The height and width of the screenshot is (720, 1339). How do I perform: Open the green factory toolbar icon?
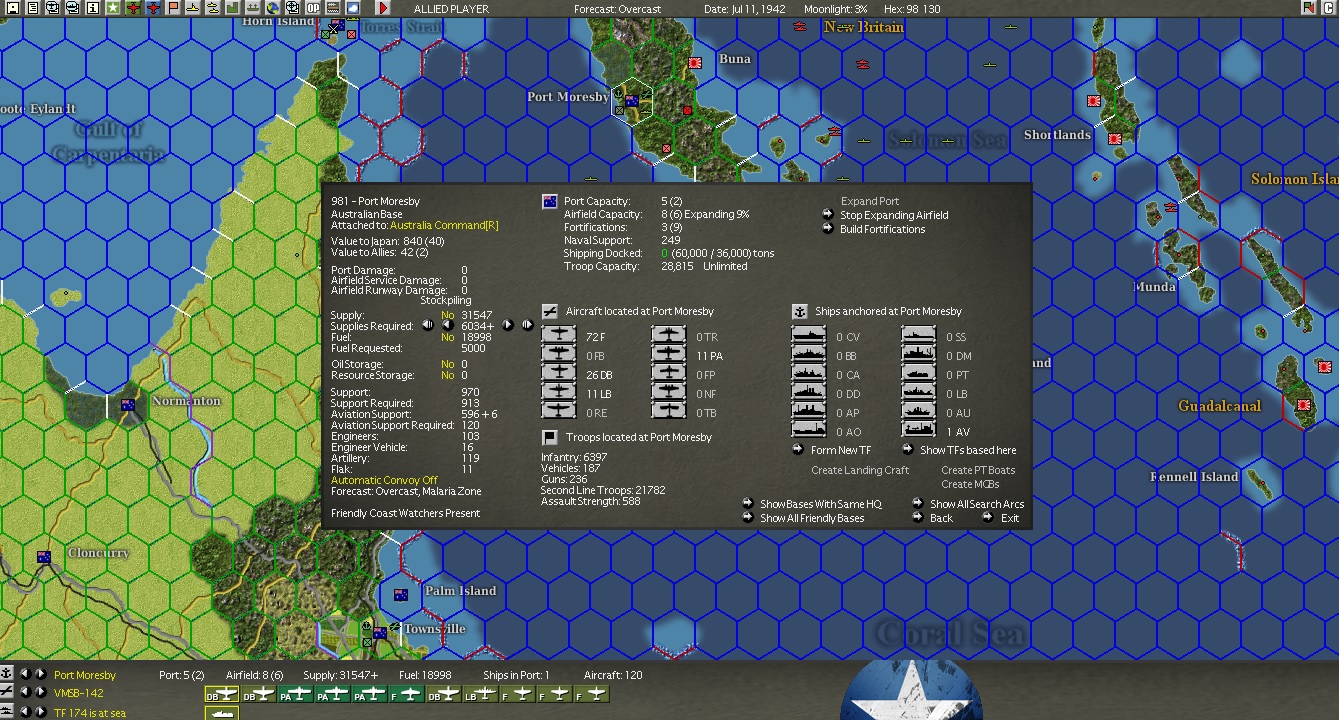pos(233,8)
